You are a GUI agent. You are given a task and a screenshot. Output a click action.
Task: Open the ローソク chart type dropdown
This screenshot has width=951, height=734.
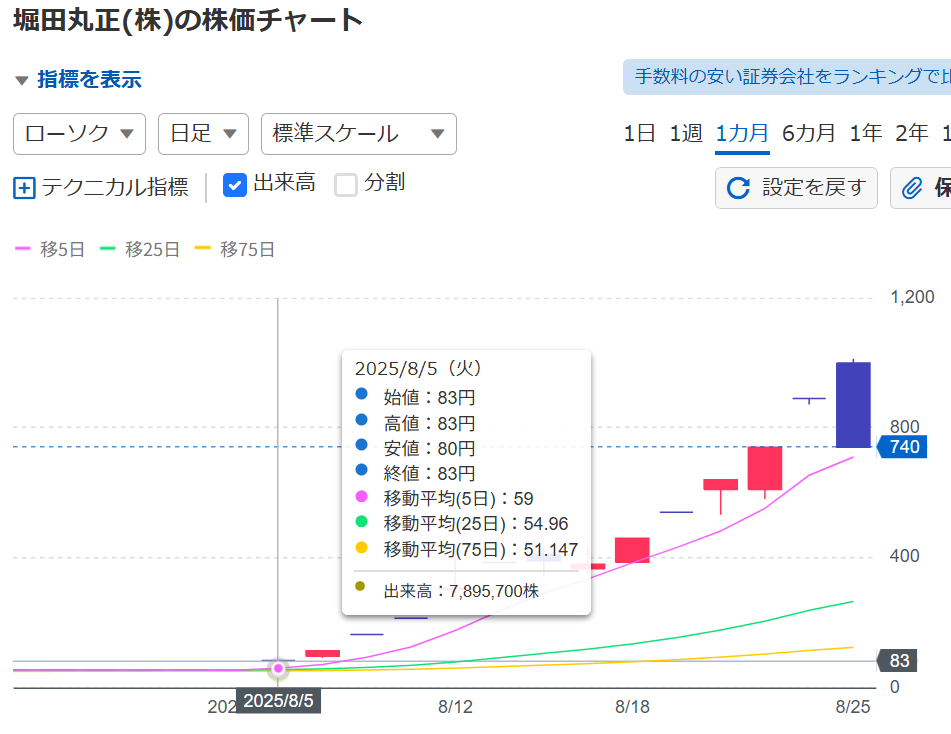click(79, 134)
